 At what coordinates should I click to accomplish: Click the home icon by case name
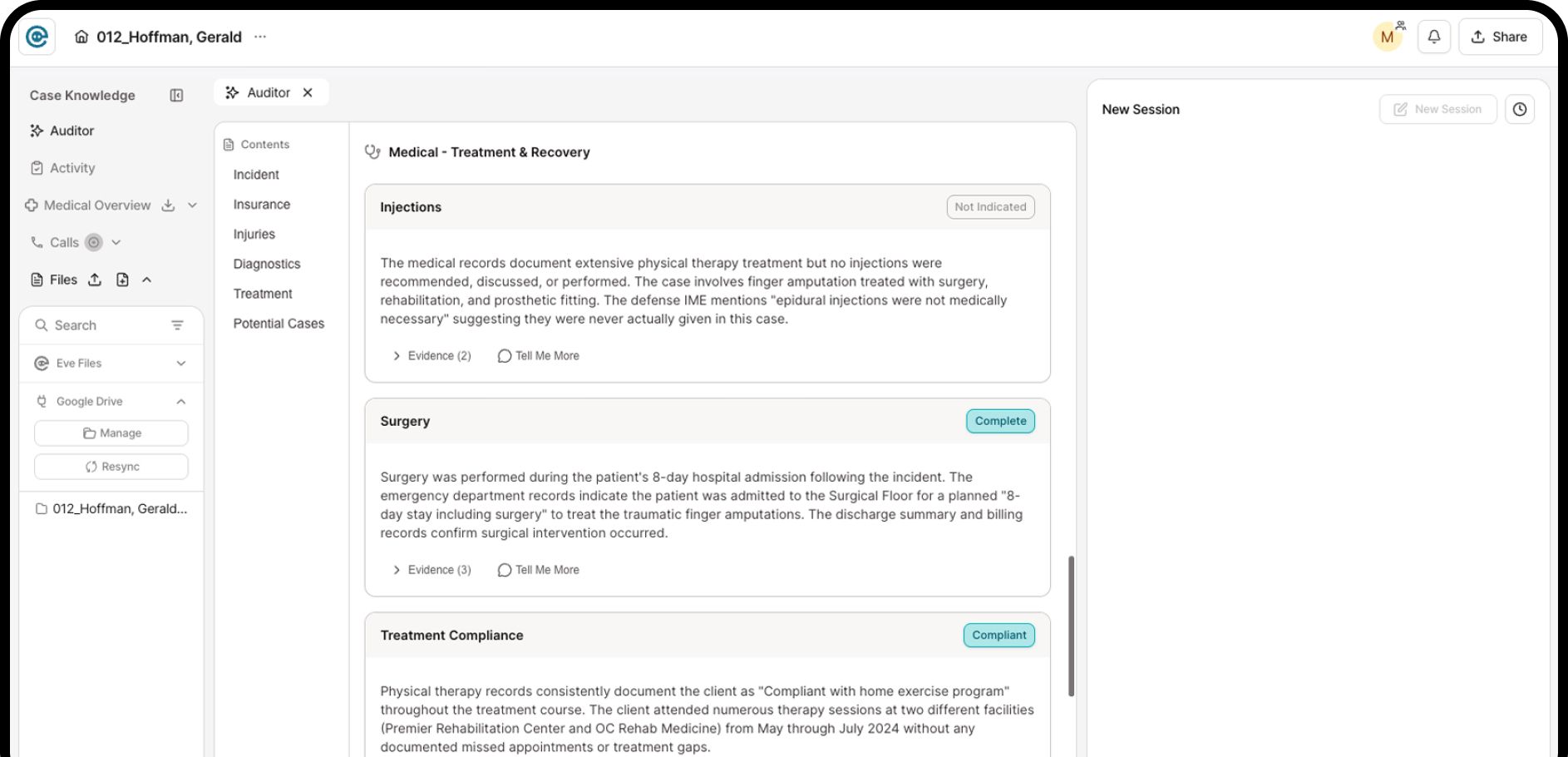(x=81, y=37)
